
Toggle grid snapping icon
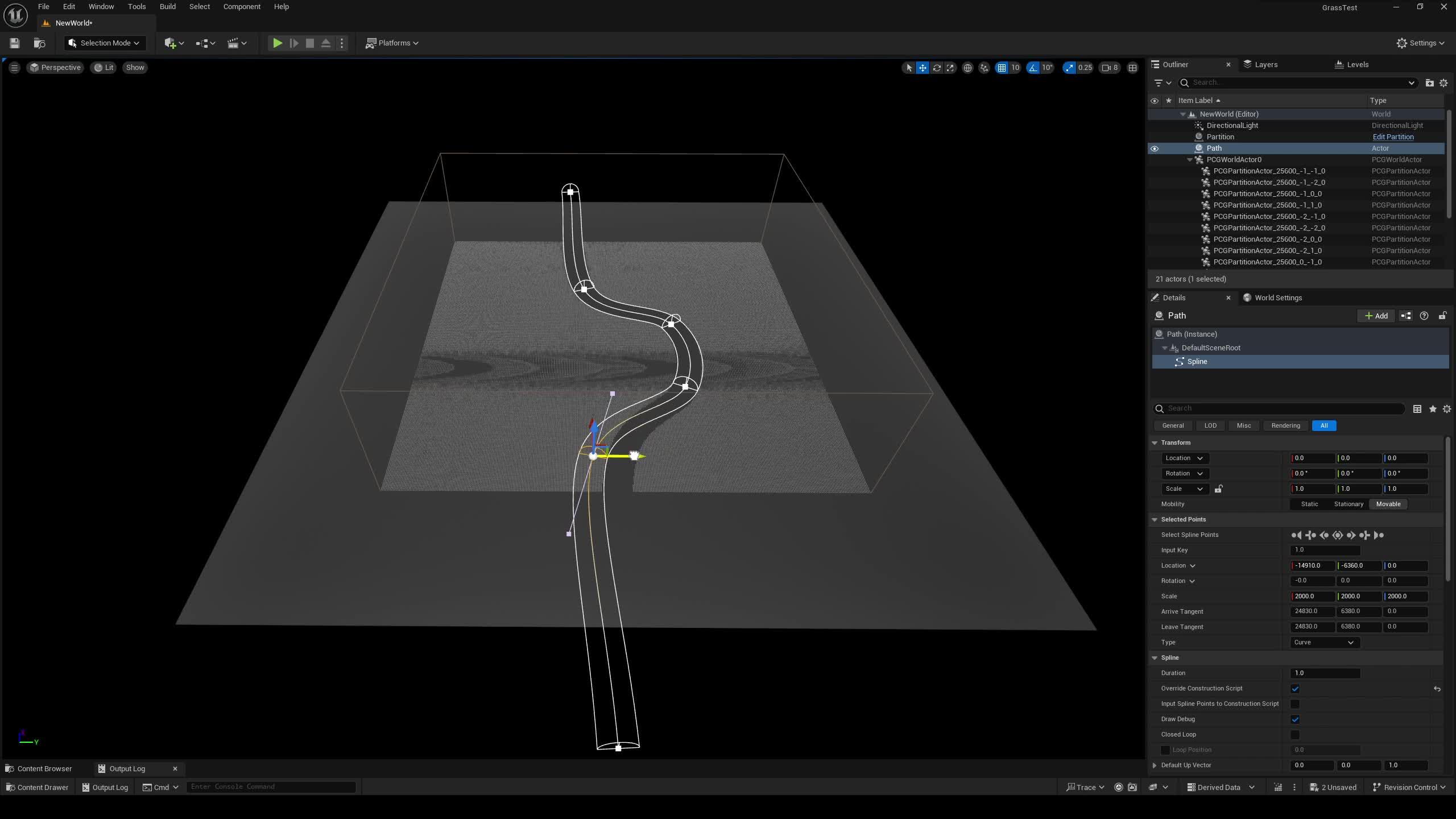(x=1002, y=68)
